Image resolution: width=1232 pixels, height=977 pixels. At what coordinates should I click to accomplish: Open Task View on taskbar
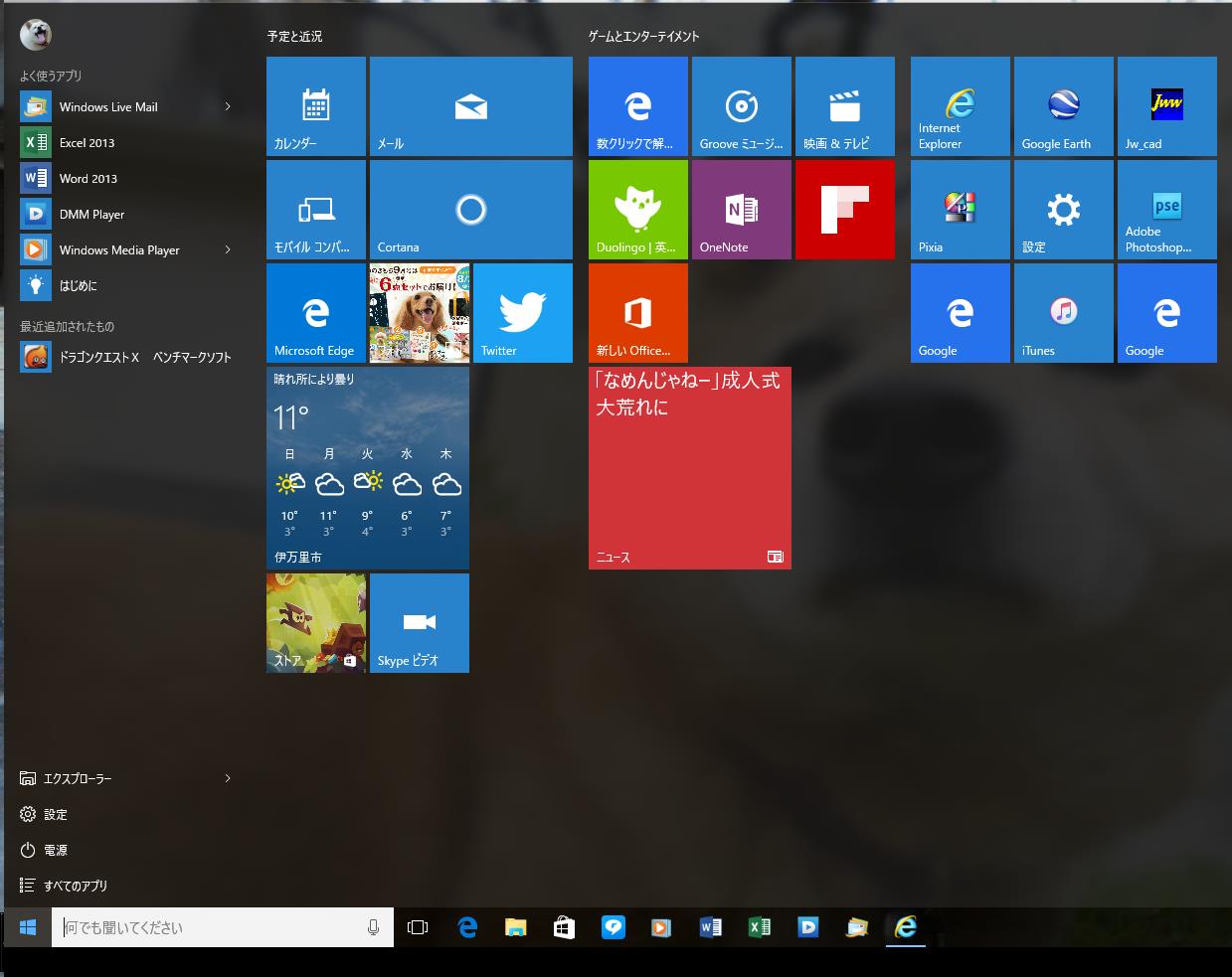click(x=418, y=927)
